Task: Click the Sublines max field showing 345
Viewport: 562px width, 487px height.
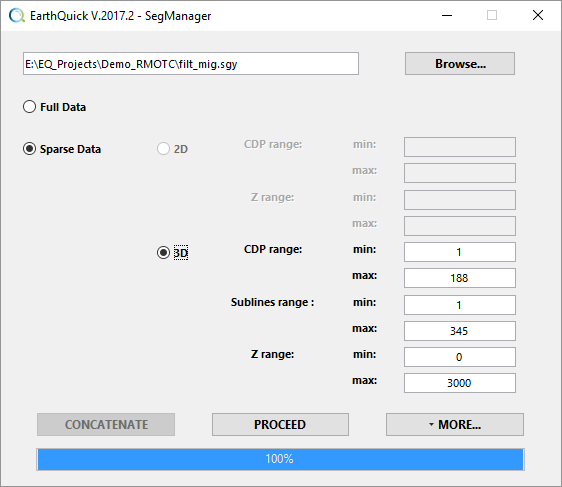Action: coord(460,331)
